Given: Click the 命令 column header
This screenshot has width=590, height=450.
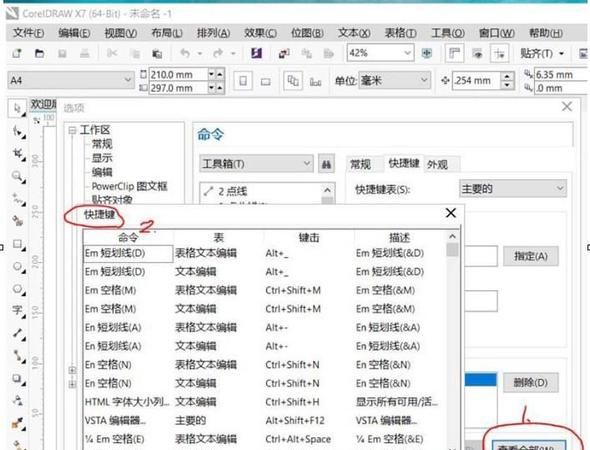Looking at the screenshot, I should [128, 237].
